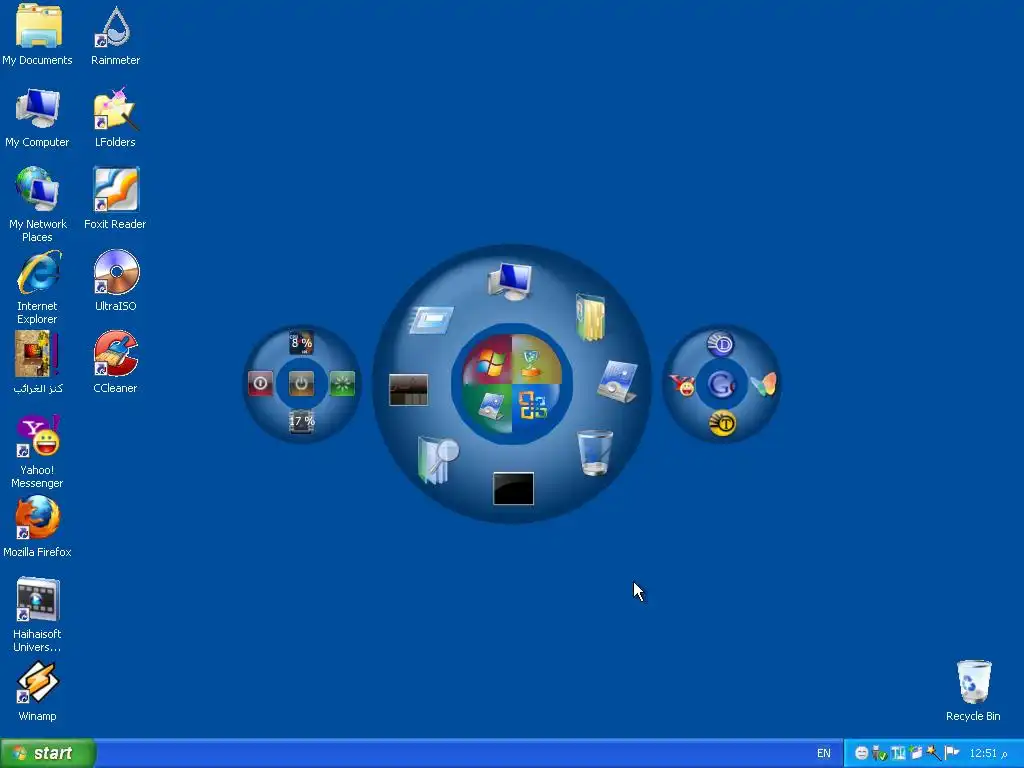Image resolution: width=1024 pixels, height=768 pixels.
Task: Click the computer monitor icon in large circle
Action: 510,281
